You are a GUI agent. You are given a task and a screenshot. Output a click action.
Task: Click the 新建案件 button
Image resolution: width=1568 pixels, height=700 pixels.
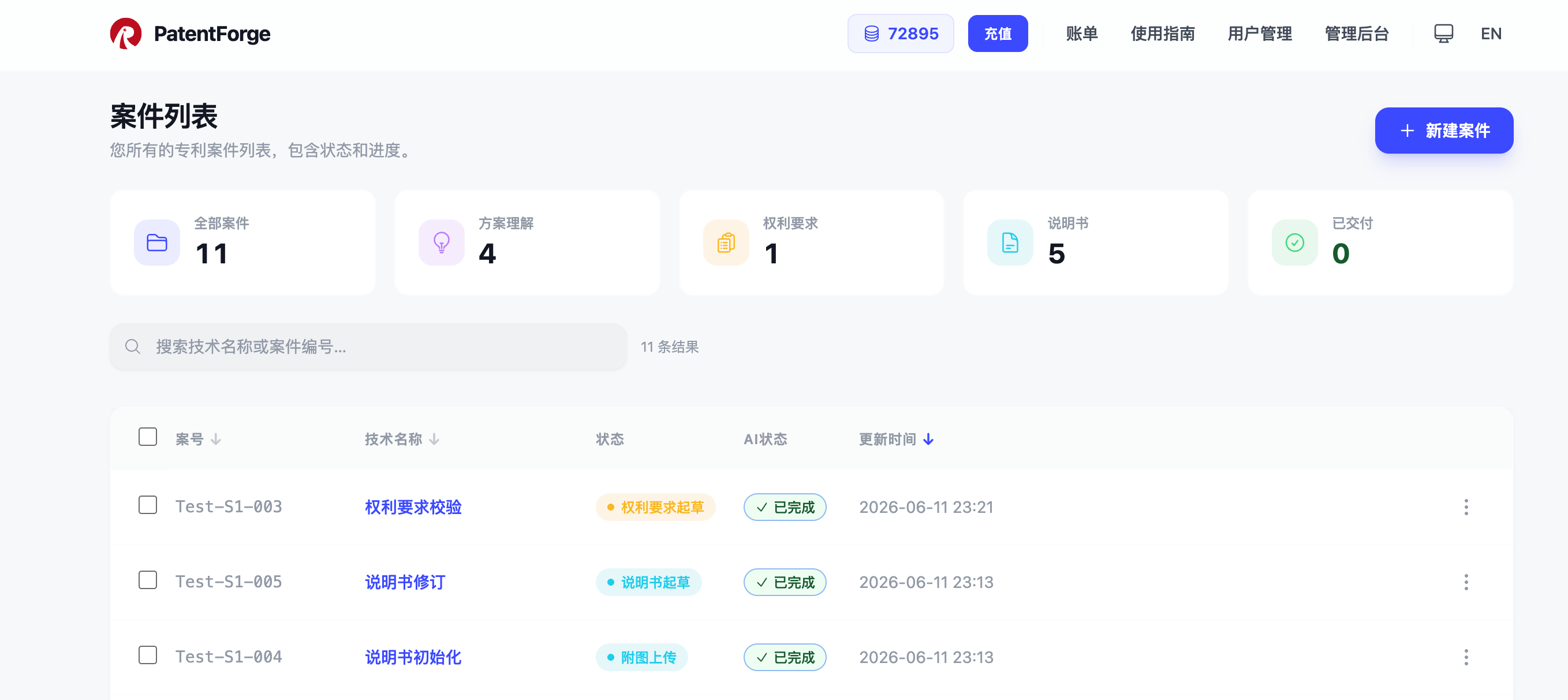pos(1444,131)
